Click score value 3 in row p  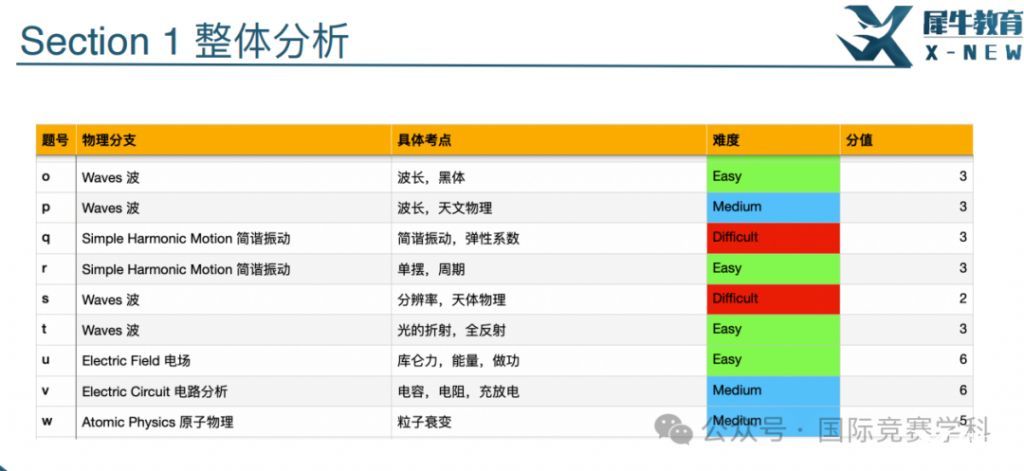(963, 207)
